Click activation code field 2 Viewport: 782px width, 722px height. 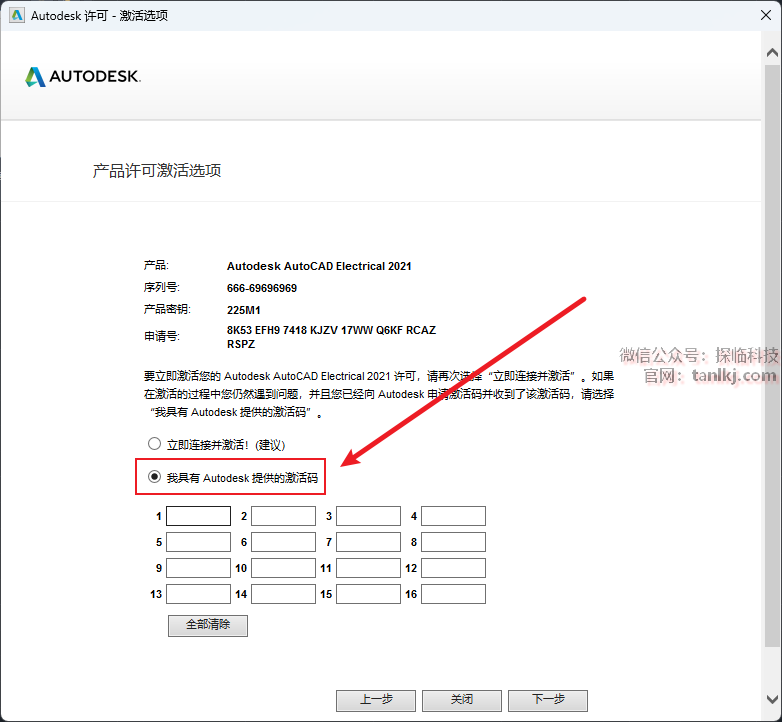point(283,516)
